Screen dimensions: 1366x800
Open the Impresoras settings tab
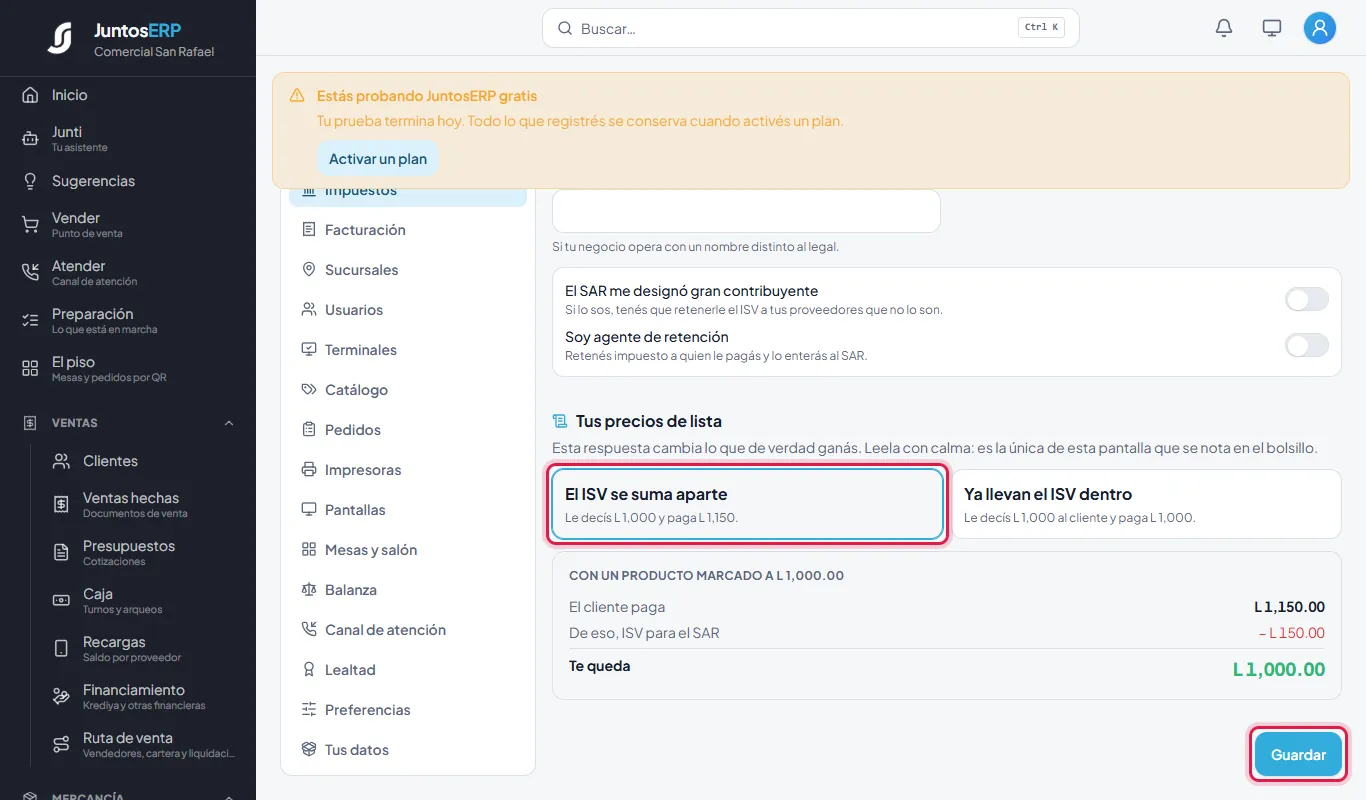[x=408, y=470]
